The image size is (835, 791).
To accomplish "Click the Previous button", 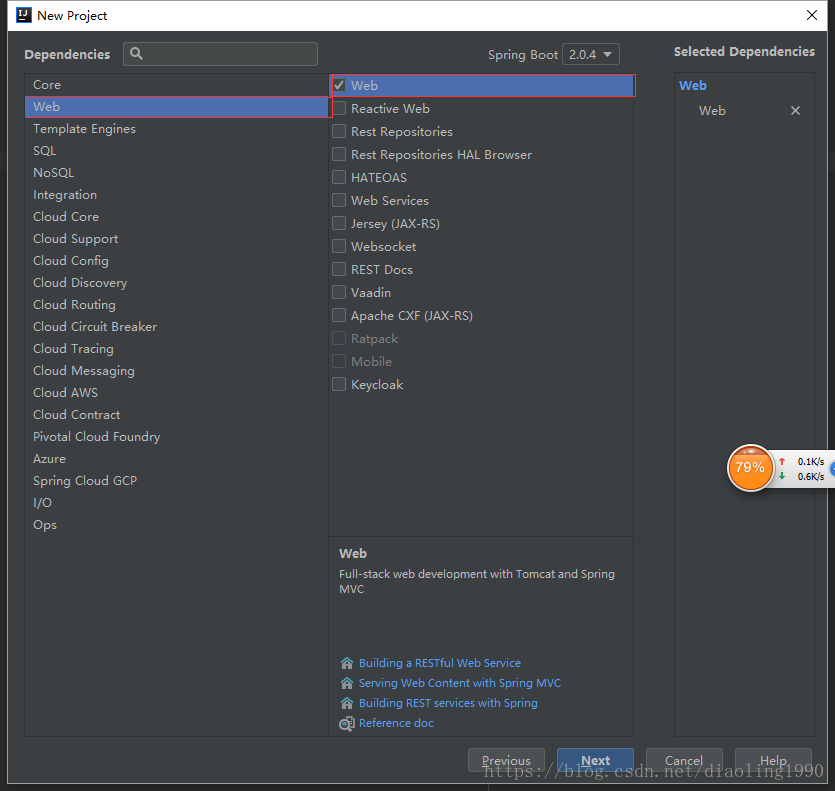I will (506, 760).
